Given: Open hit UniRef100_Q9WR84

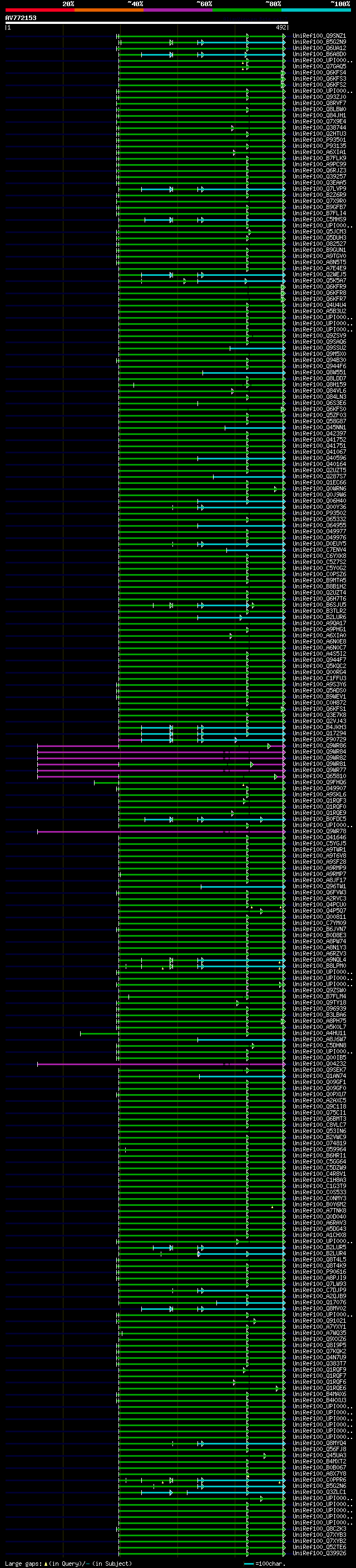Looking at the screenshot, I should [x=319, y=752].
